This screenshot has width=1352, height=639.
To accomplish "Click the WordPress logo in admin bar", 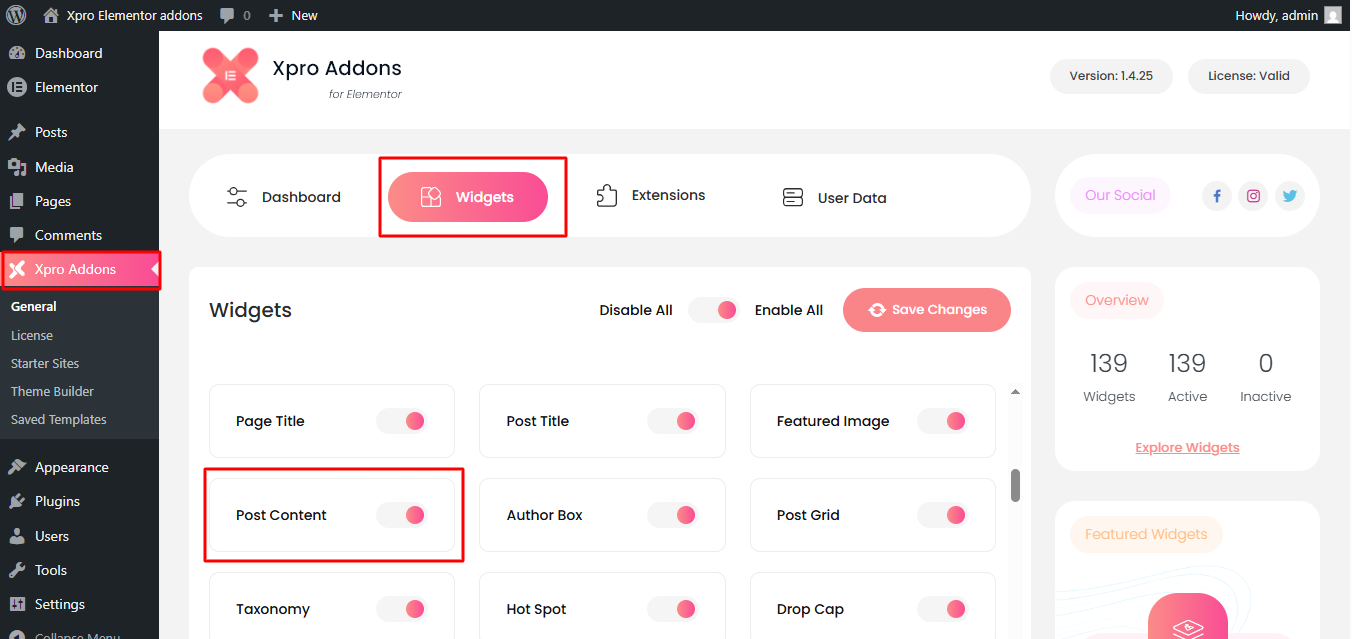I will (16, 15).
